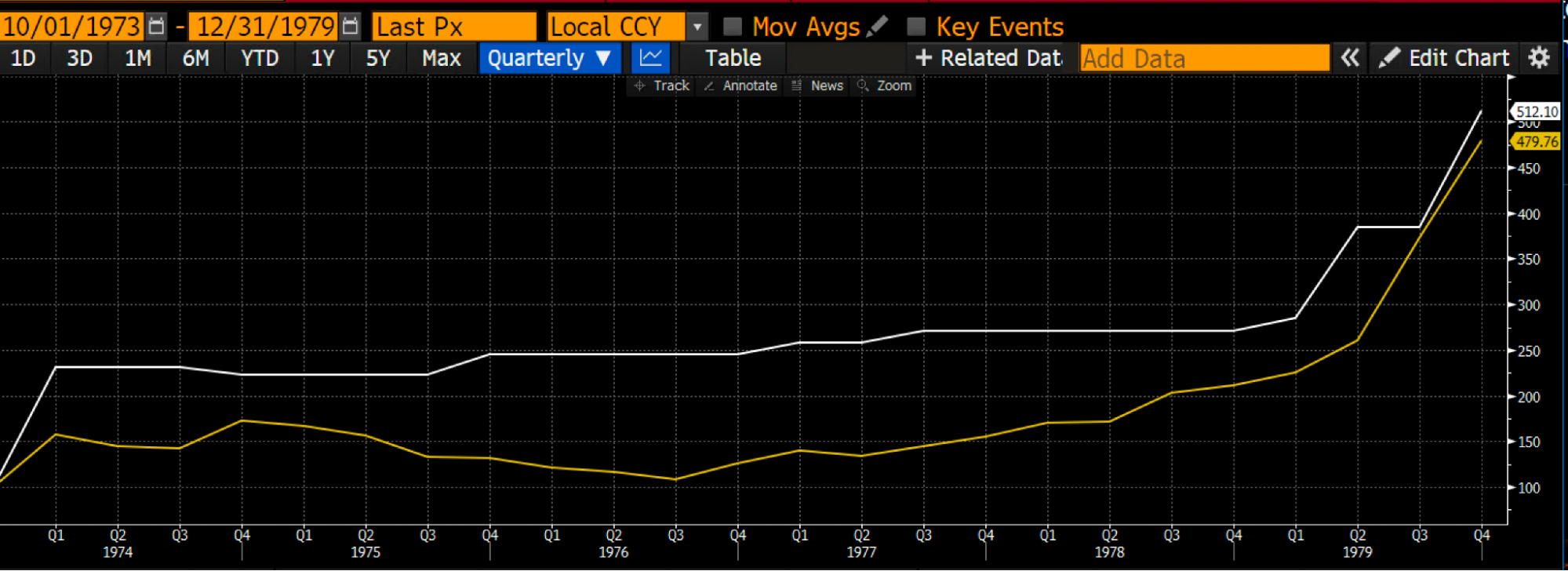Switch to the Table view tab
1568x571 pixels.
pyautogui.click(x=733, y=58)
